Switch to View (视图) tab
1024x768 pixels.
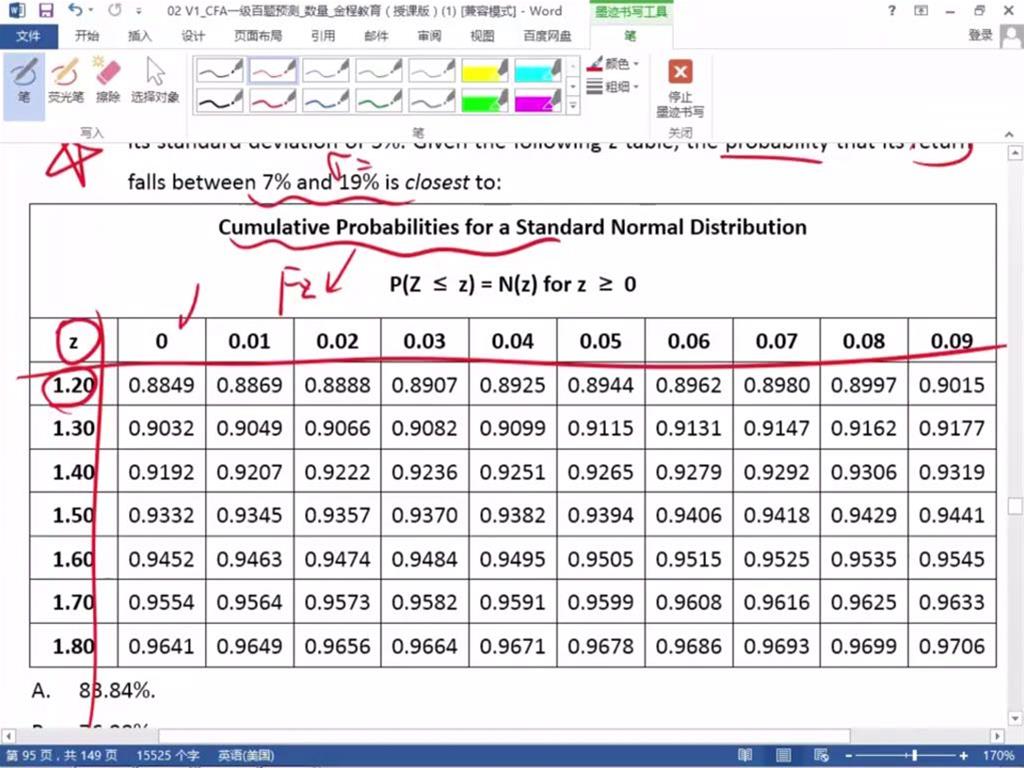pos(482,36)
